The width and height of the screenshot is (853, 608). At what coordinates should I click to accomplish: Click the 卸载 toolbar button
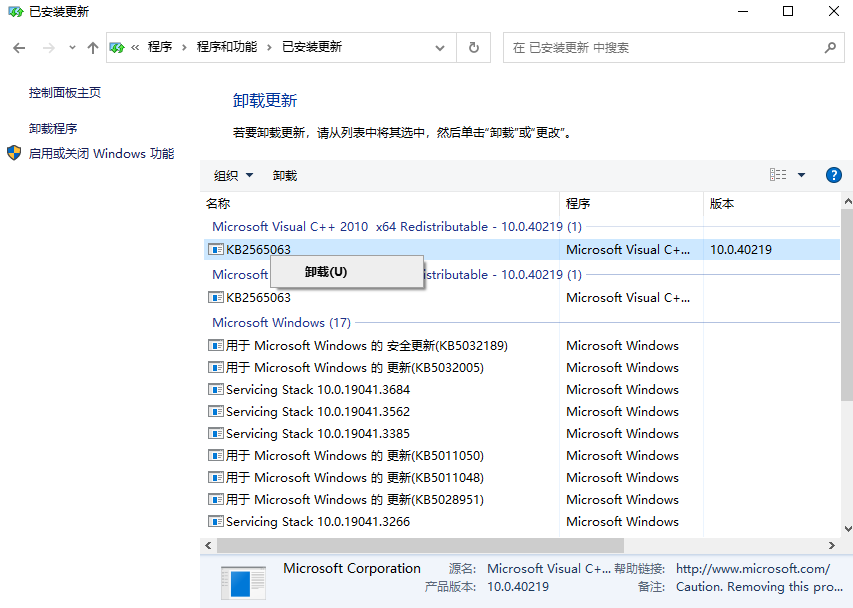pyautogui.click(x=285, y=176)
